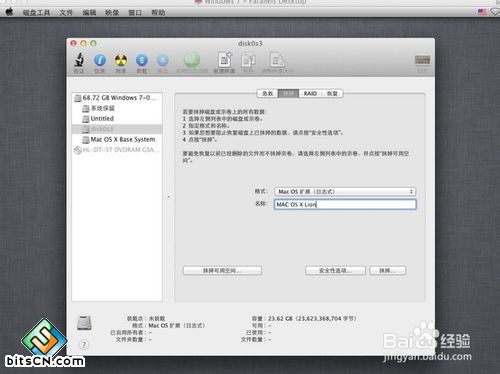This screenshot has height=374, width=500.
Task: Open the 编辑 menu
Action: [x=89, y=13]
